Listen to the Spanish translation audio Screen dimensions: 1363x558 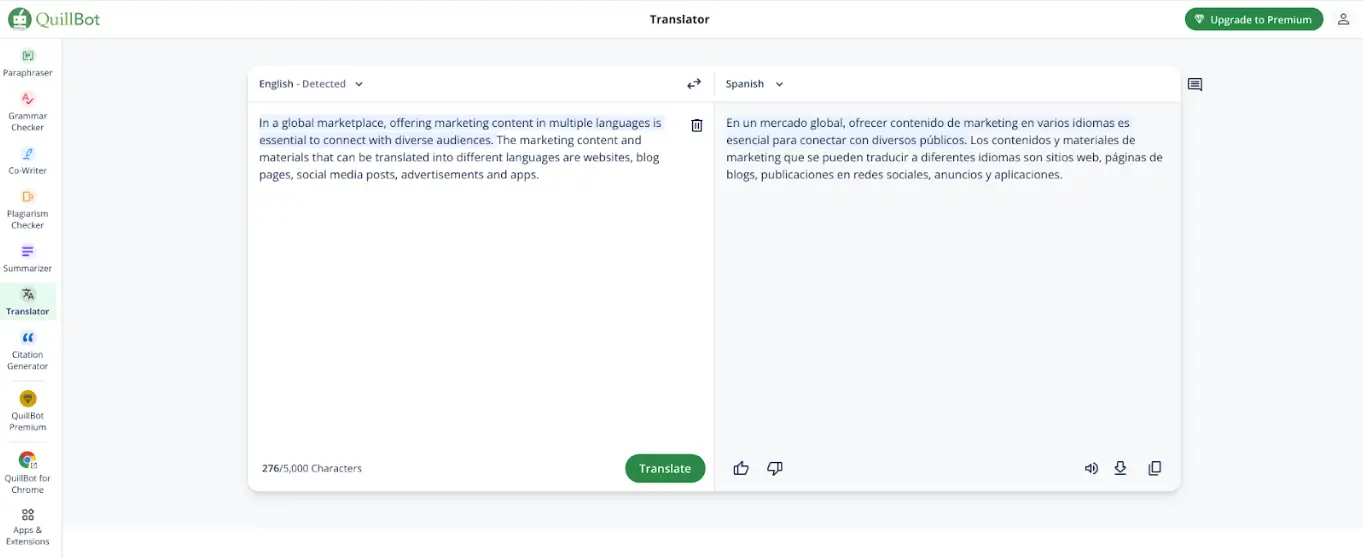[x=1091, y=468]
